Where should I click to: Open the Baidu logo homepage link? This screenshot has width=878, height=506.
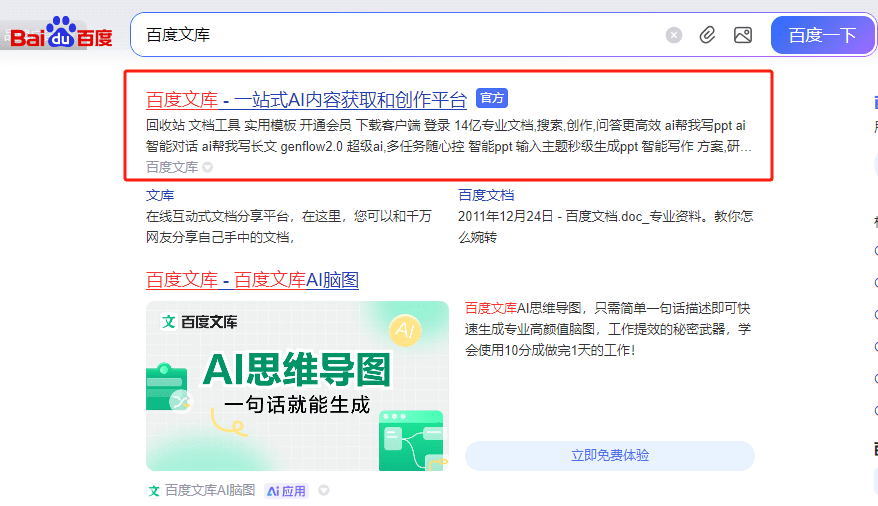point(61,32)
